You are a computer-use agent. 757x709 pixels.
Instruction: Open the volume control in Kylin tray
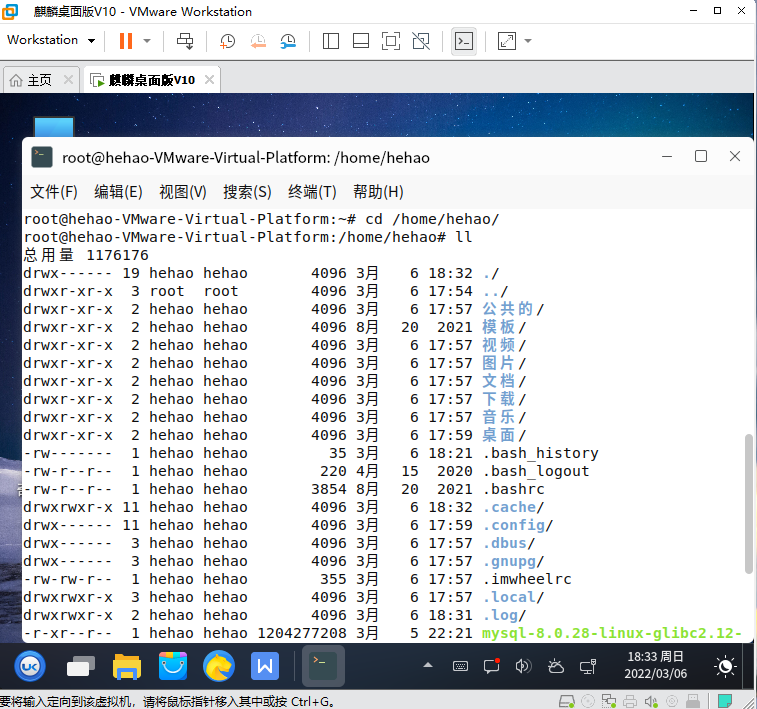pyautogui.click(x=523, y=667)
